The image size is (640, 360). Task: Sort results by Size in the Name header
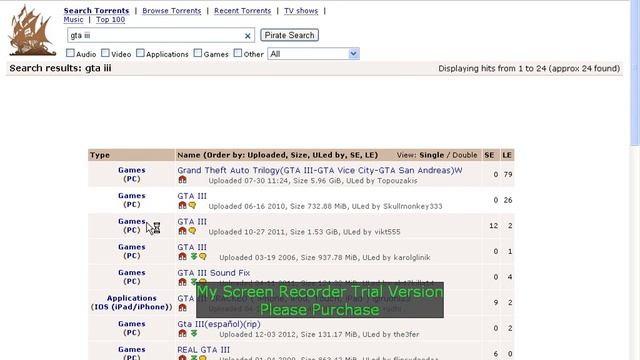[x=299, y=155]
